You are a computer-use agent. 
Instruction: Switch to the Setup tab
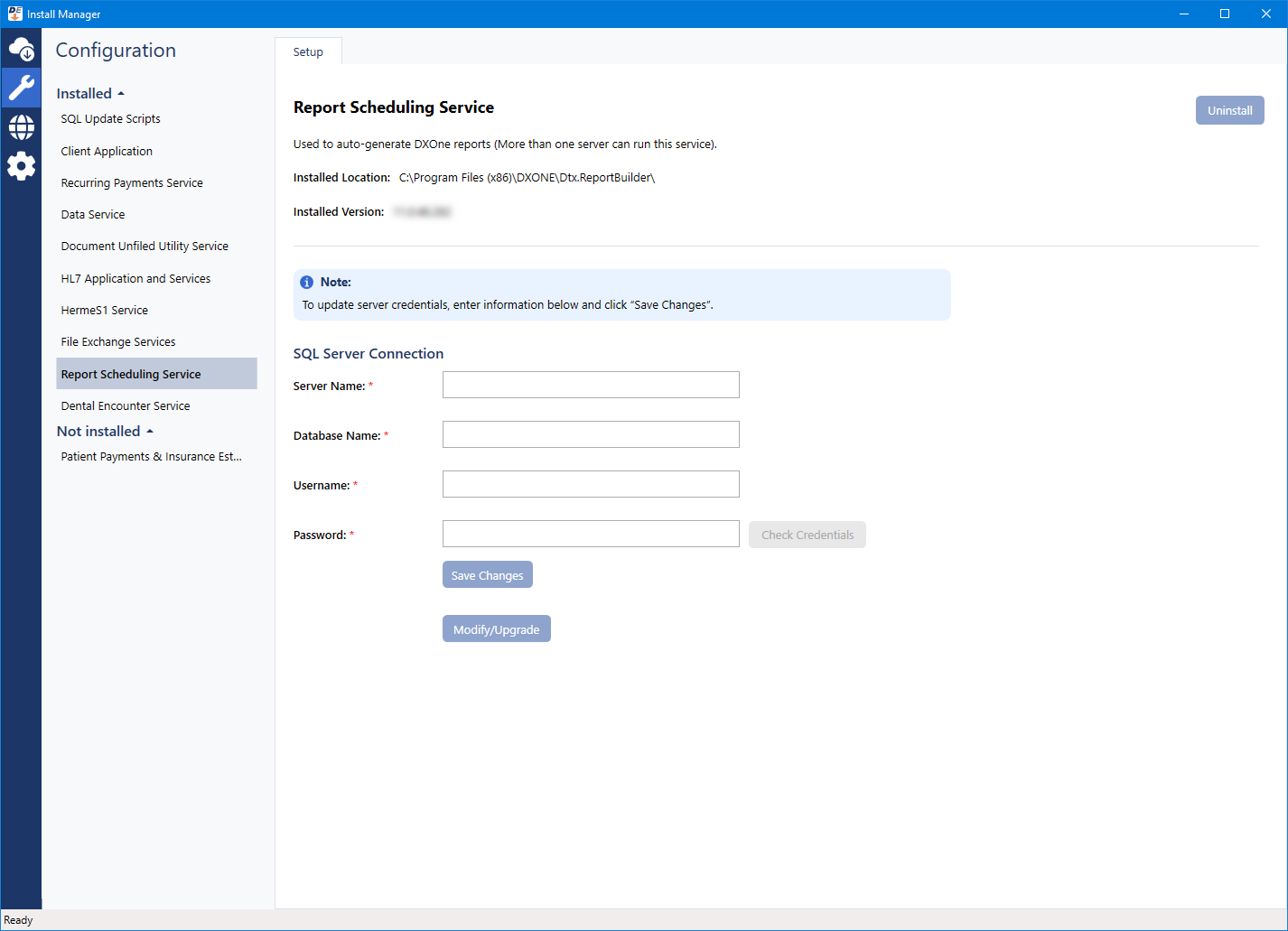click(x=308, y=51)
